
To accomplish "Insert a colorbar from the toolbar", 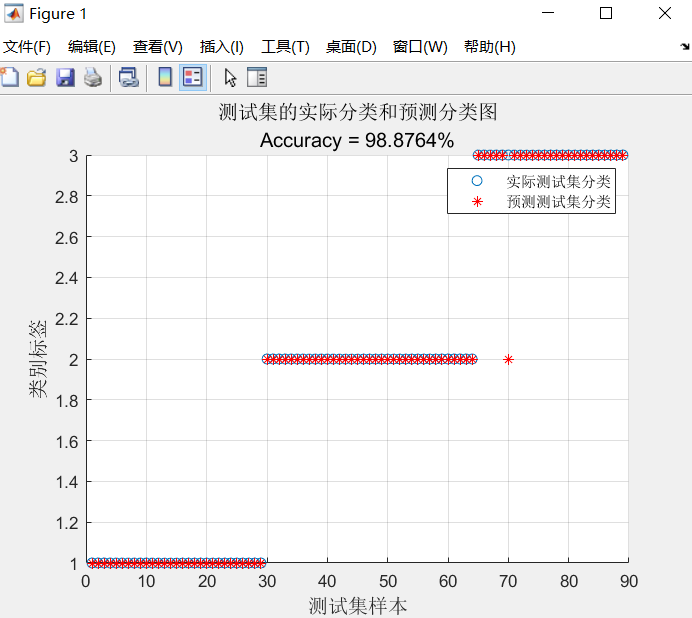I will [x=165, y=77].
